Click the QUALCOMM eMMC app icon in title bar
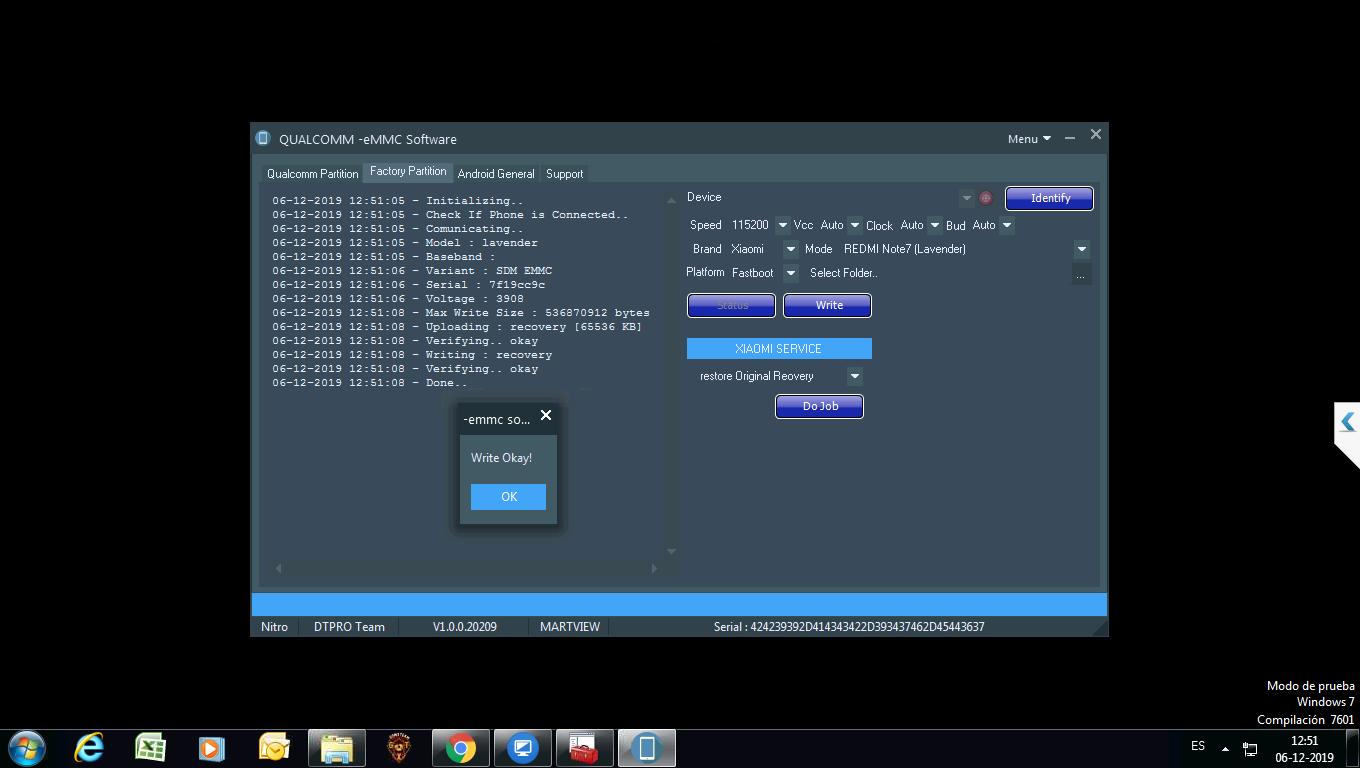 [263, 138]
